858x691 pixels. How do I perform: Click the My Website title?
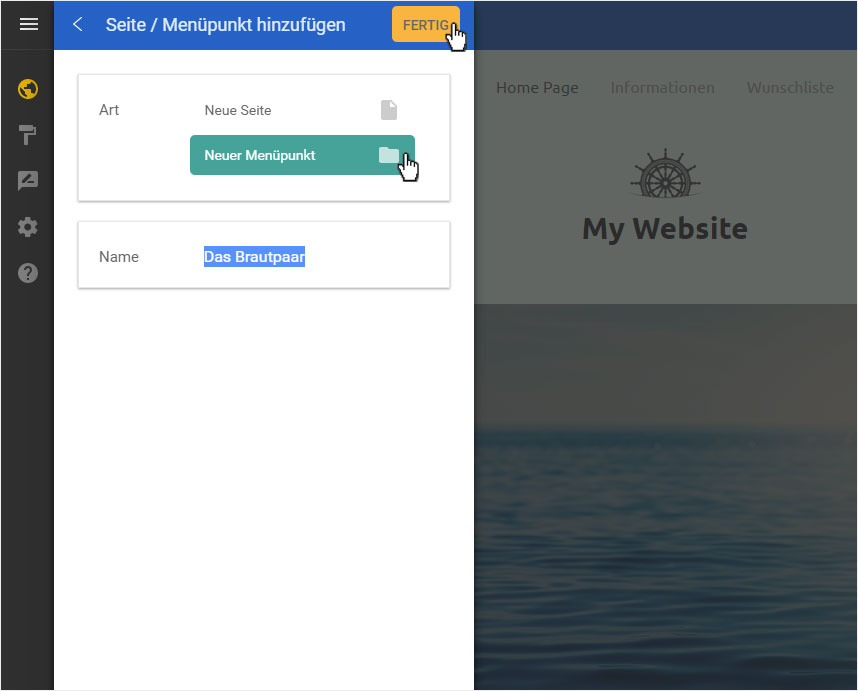pos(665,229)
